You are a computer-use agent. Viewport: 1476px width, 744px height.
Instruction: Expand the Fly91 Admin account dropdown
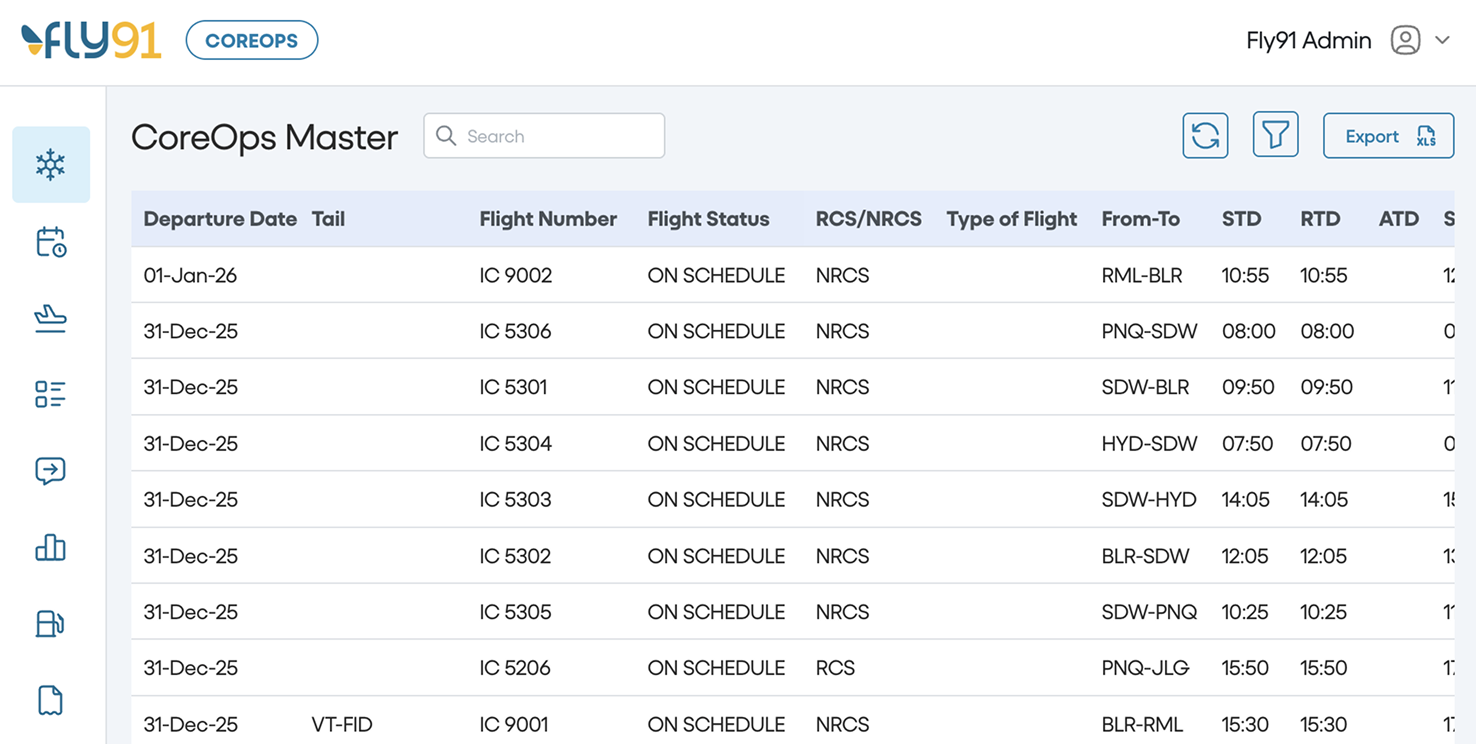pos(1443,40)
